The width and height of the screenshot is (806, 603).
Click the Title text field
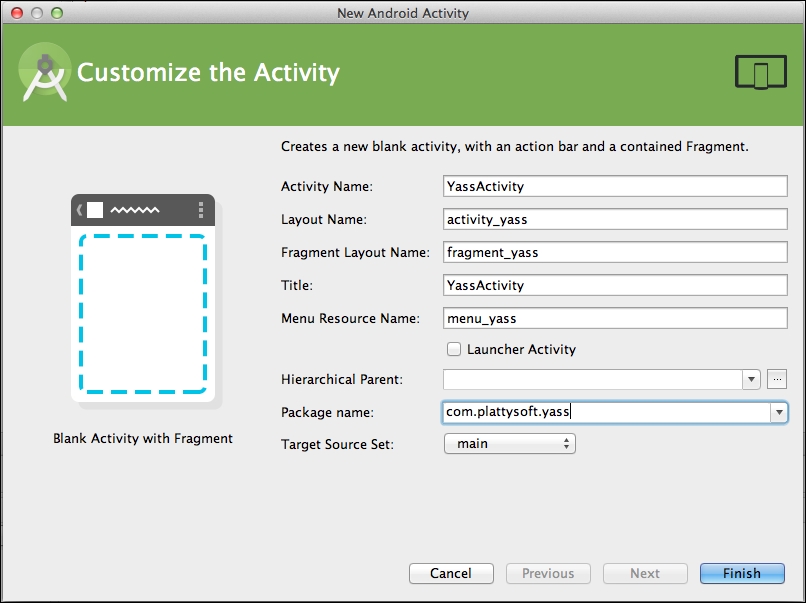[615, 285]
